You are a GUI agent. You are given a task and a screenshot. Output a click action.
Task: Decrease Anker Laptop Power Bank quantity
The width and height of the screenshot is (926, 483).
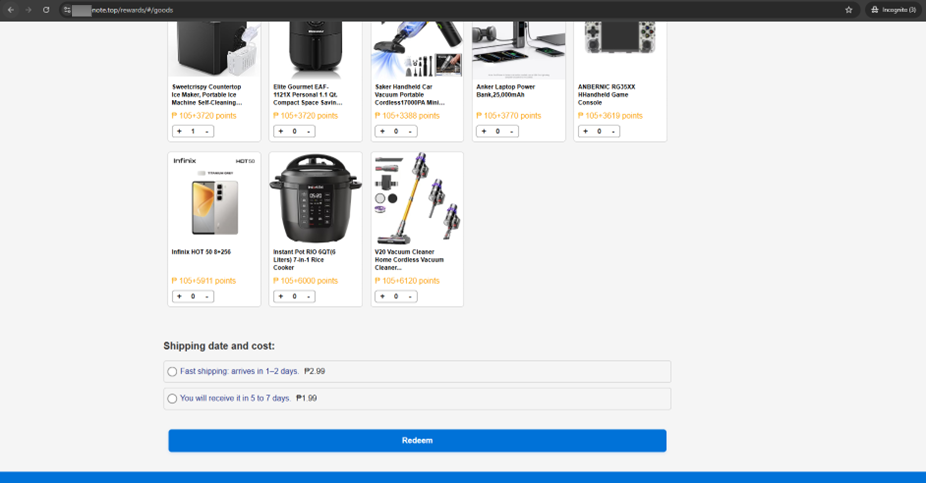tap(511, 132)
